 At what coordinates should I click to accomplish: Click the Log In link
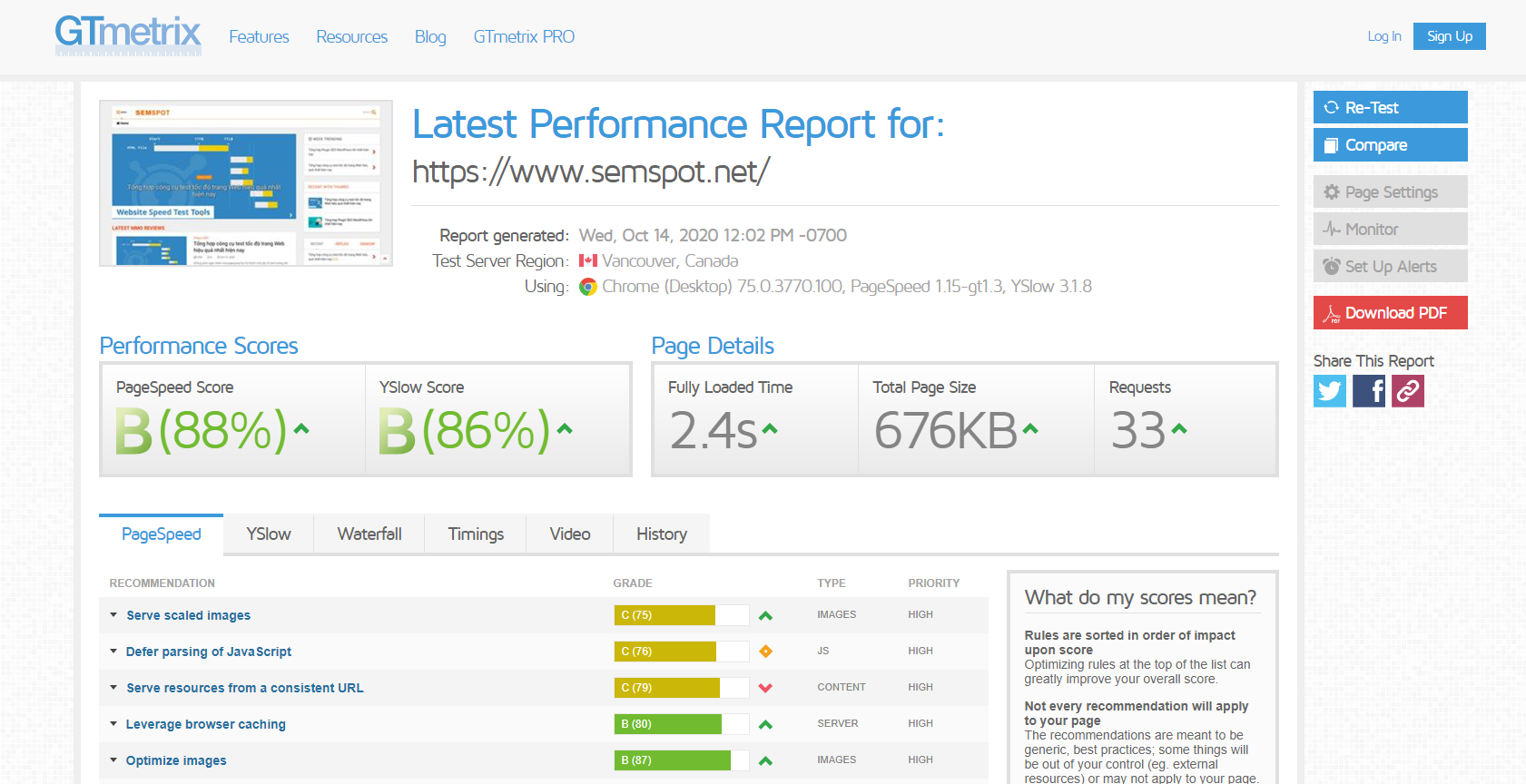tap(1384, 36)
